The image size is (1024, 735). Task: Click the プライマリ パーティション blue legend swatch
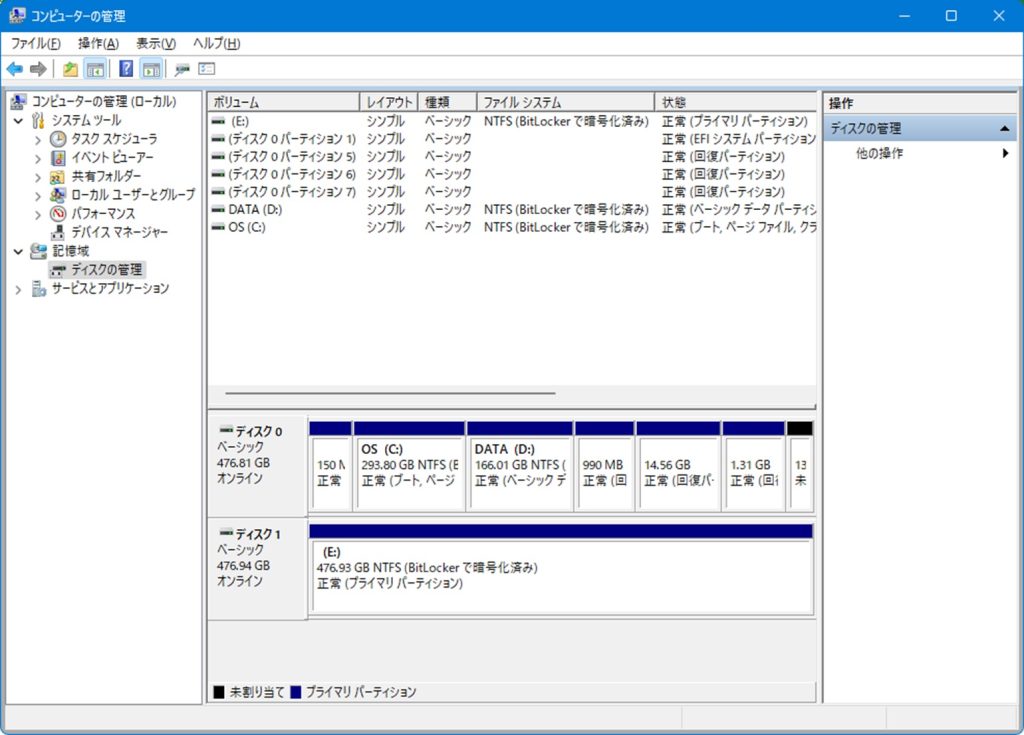296,692
